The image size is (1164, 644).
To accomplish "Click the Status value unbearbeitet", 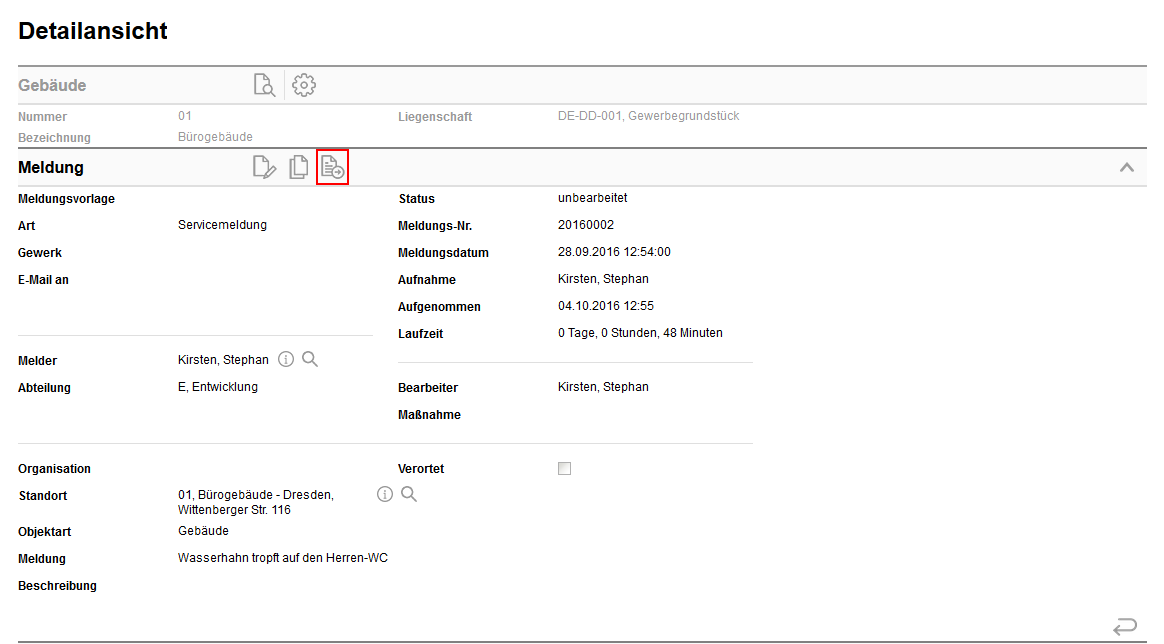I will 592,198.
